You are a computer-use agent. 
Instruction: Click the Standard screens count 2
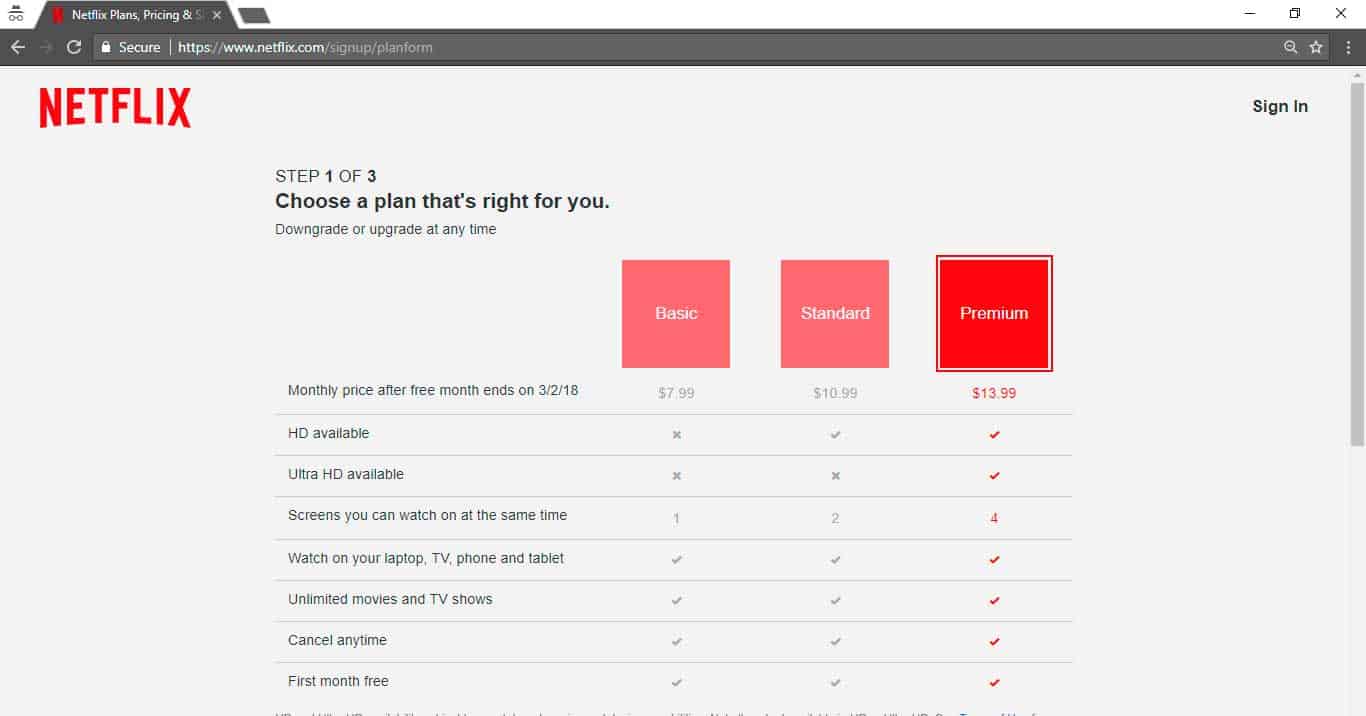pos(835,518)
